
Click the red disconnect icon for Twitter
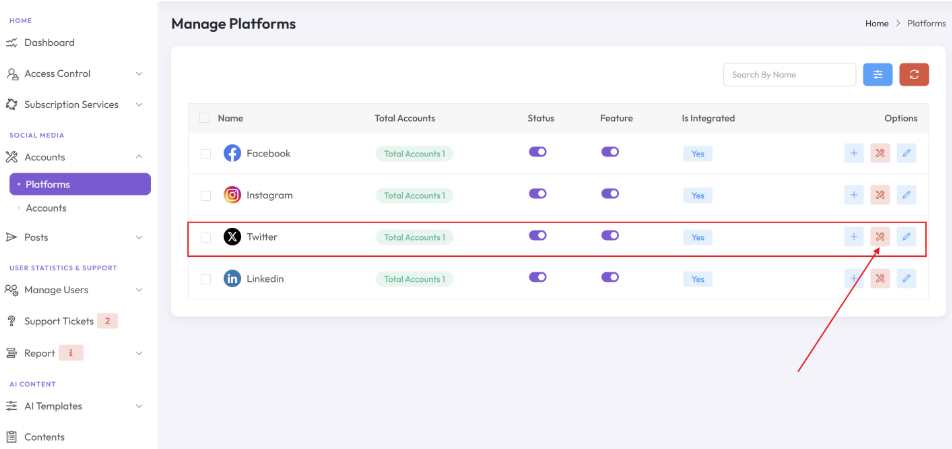[x=880, y=237]
